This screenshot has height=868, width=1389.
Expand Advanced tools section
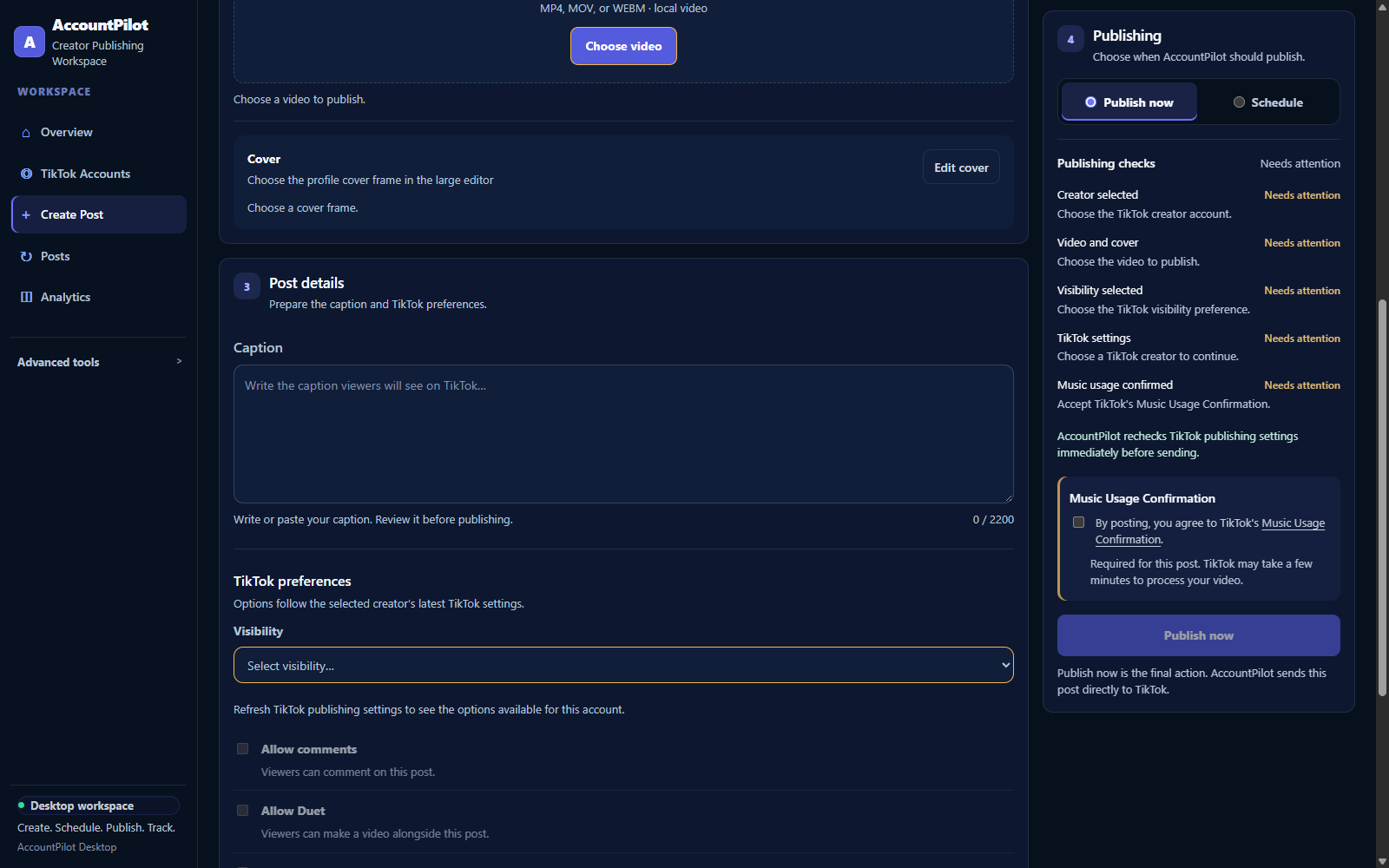click(x=99, y=362)
